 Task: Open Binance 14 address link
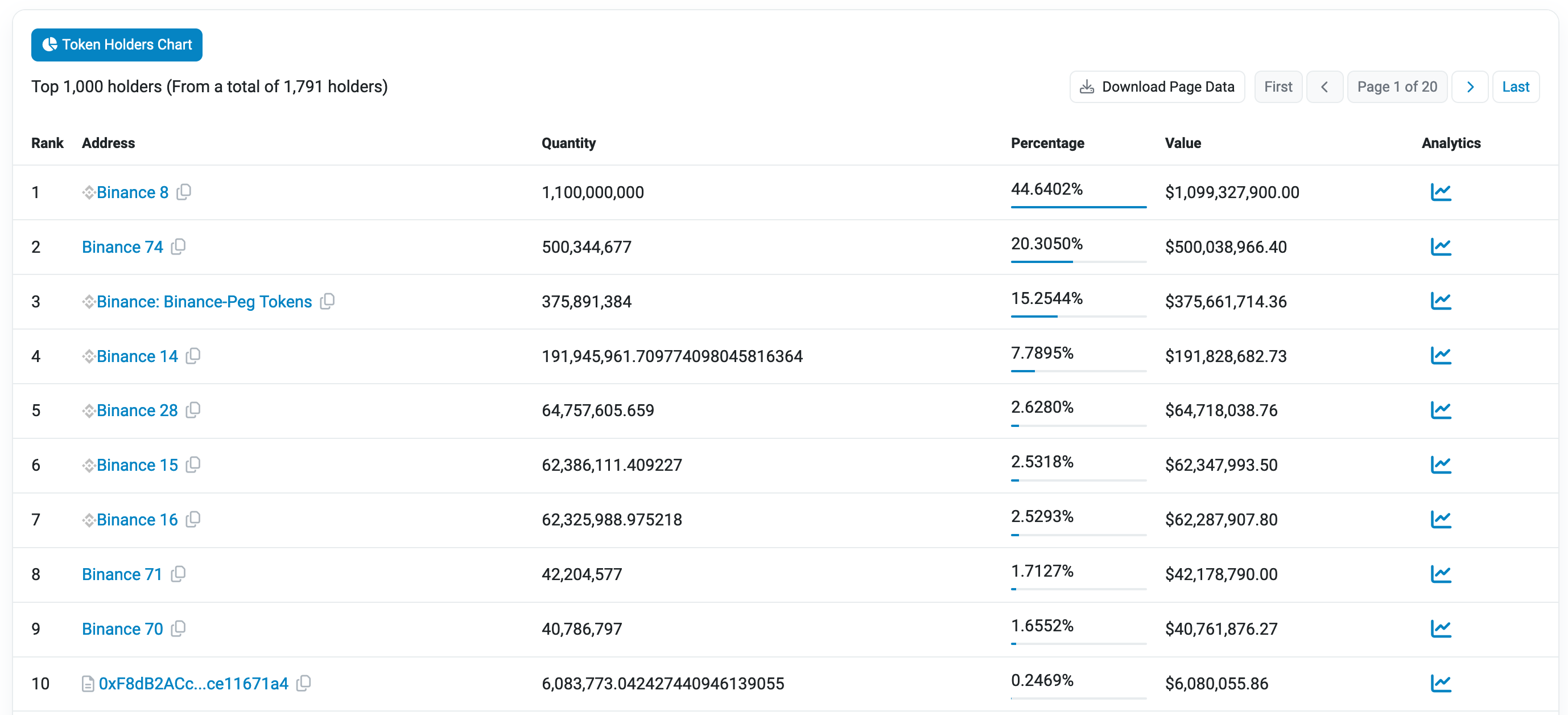coord(137,356)
